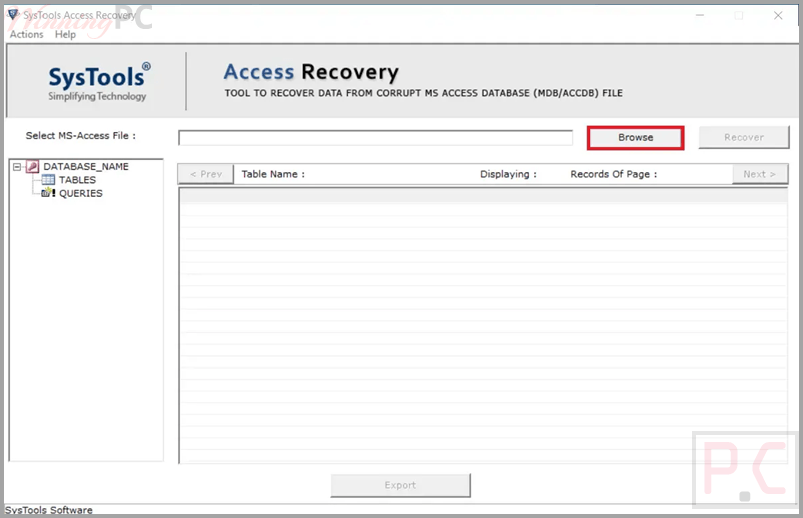Click the SysTools logo in header

99,82
